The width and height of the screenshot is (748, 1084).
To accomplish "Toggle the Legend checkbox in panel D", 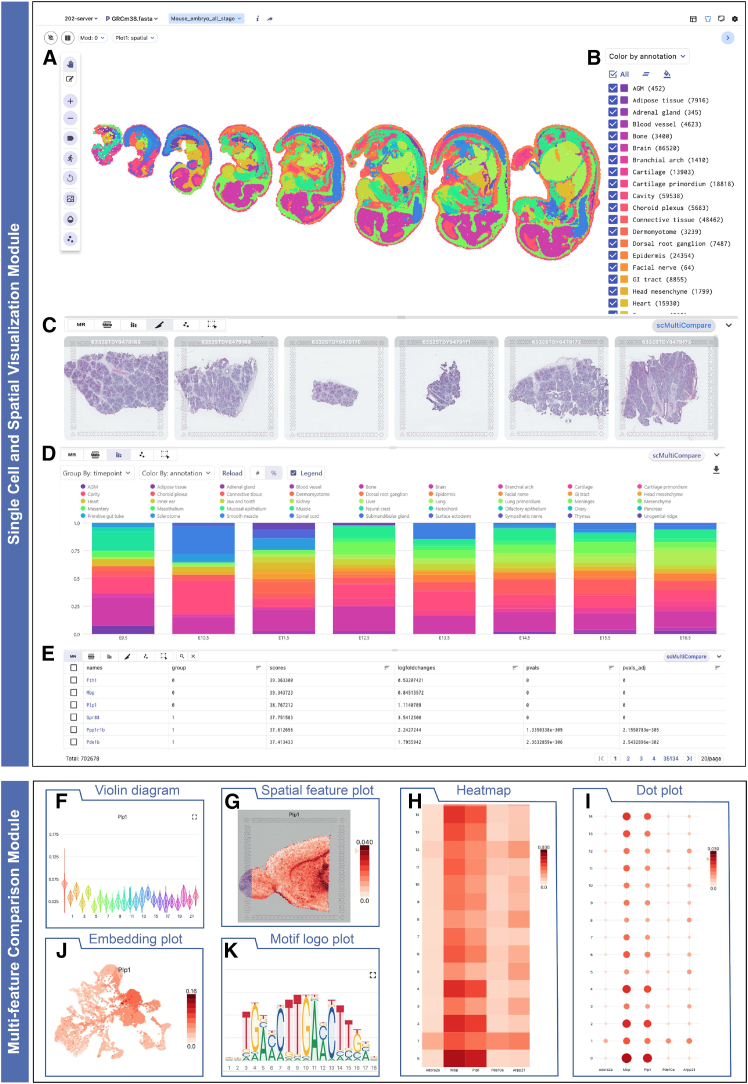I will point(294,474).
